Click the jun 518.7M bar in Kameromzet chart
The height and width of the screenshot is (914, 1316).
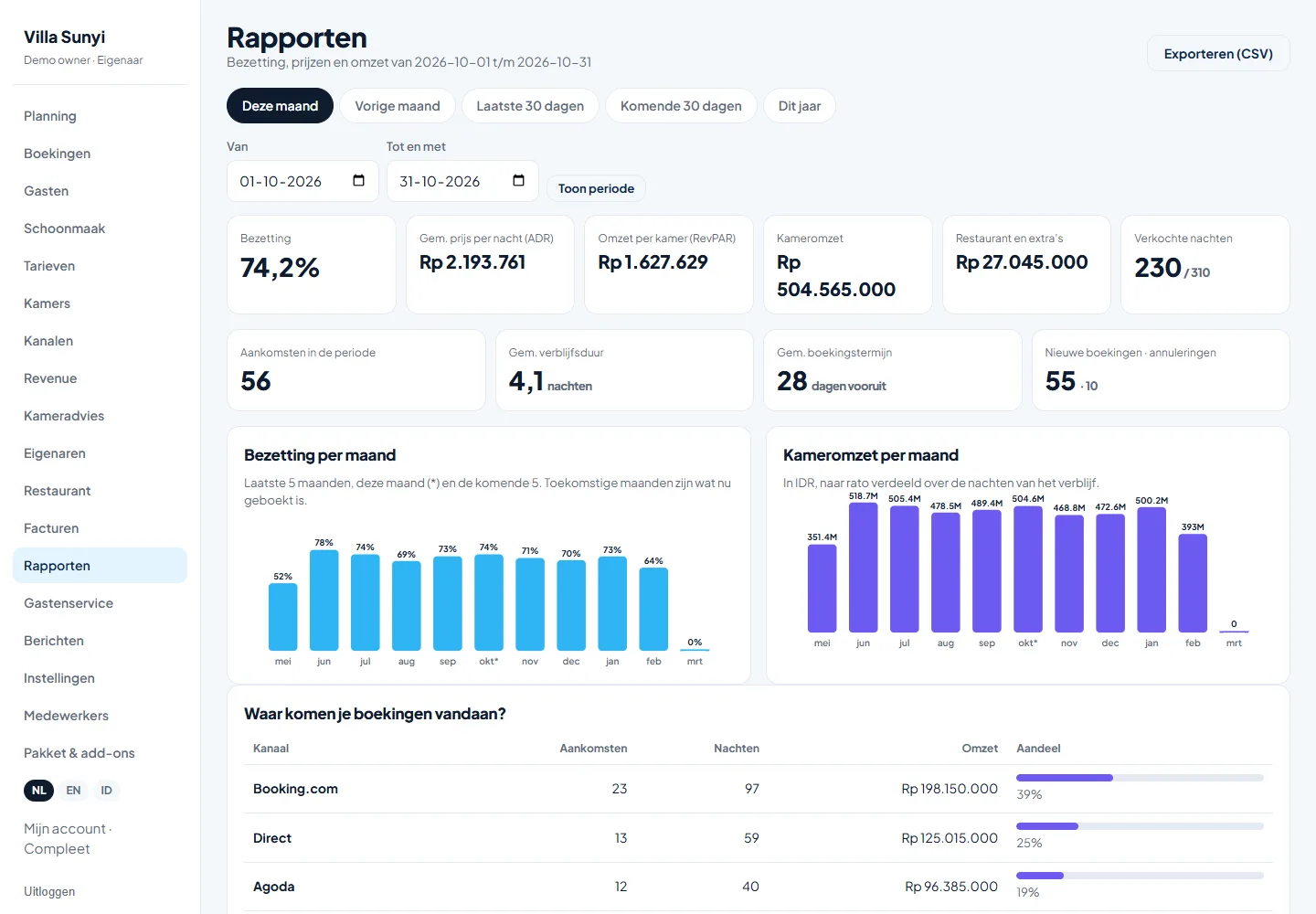[x=864, y=568]
